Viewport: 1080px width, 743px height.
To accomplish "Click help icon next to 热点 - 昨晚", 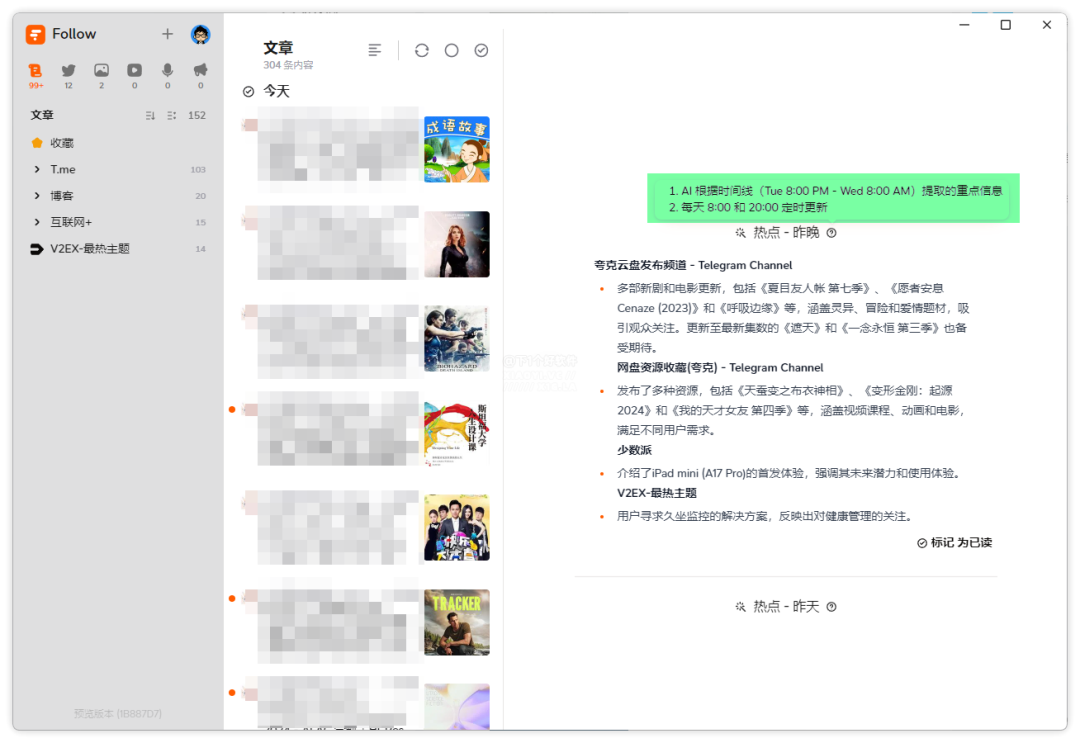I will pyautogui.click(x=831, y=233).
